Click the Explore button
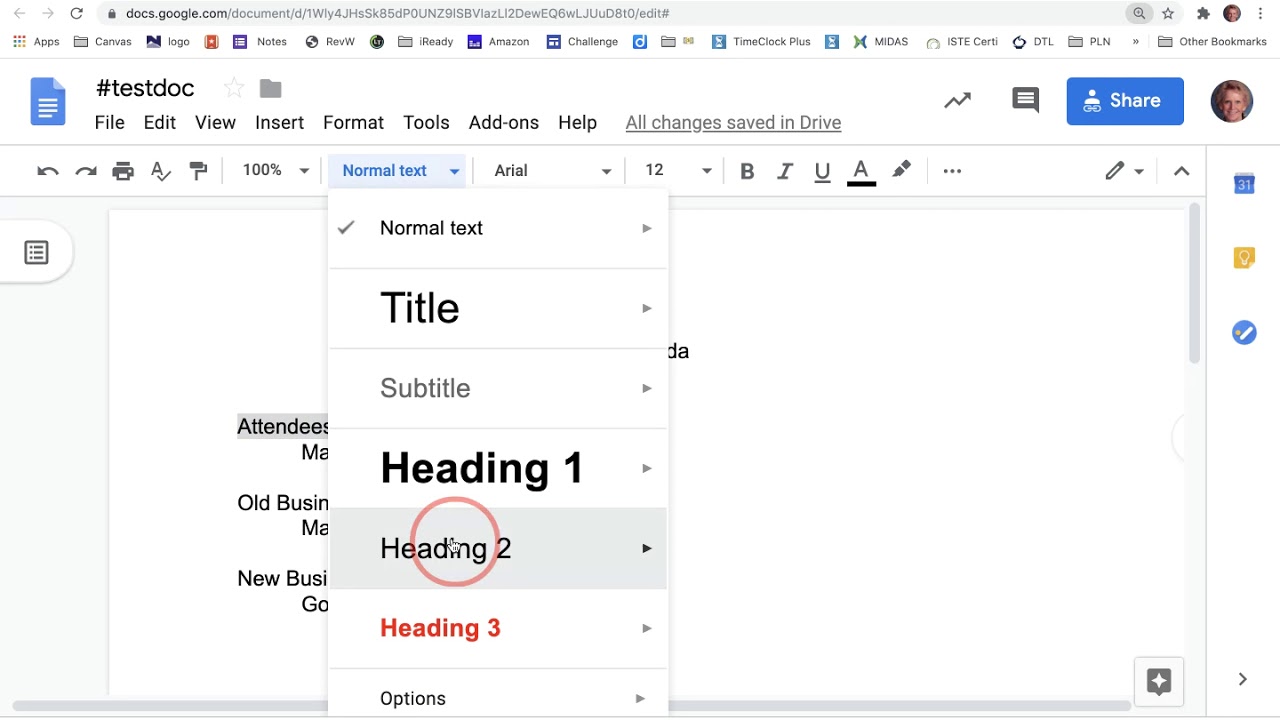The width and height of the screenshot is (1280, 720). [x=1159, y=682]
